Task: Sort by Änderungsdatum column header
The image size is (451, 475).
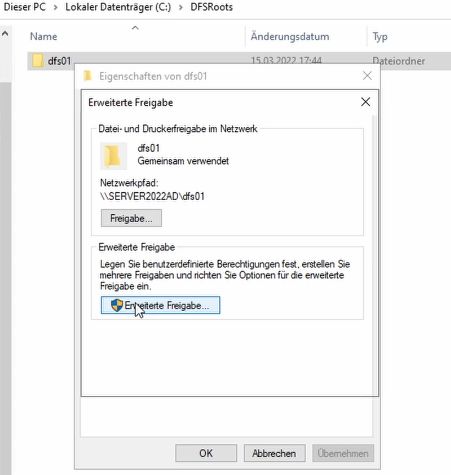Action: (290, 36)
